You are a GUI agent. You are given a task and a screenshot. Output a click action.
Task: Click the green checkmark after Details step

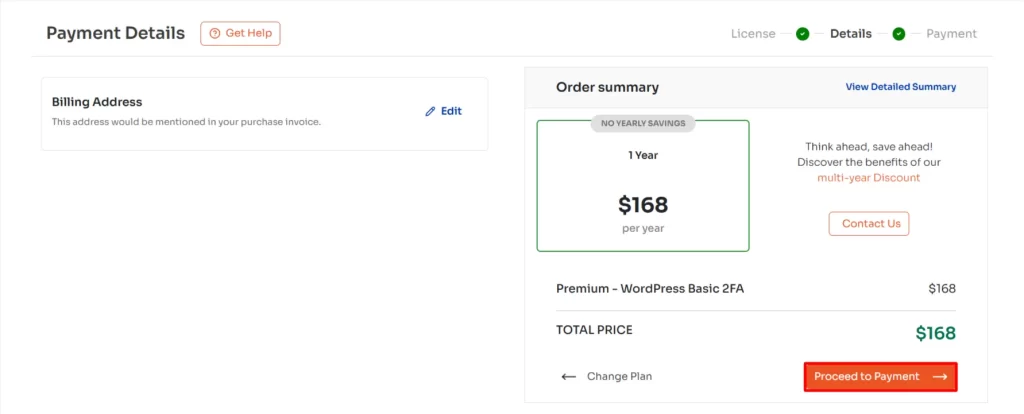898,34
